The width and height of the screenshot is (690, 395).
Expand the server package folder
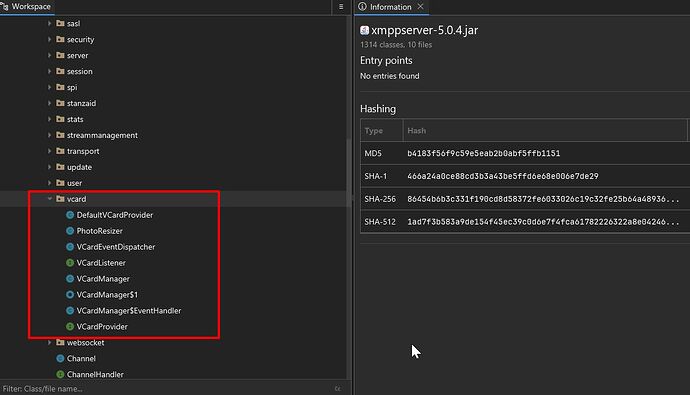[x=49, y=55]
